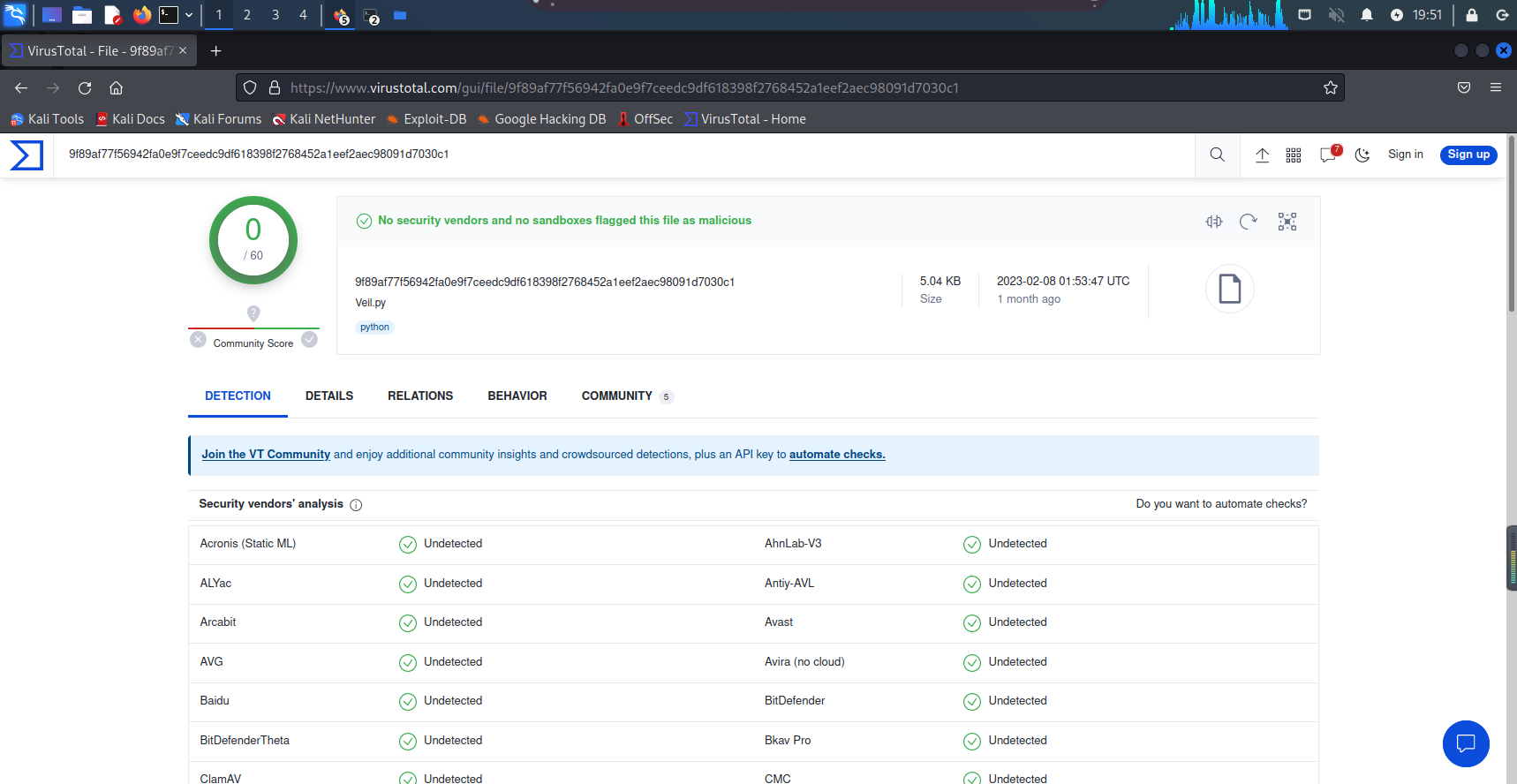
Task: Click "Do you want to automate checks?"
Action: point(1221,504)
